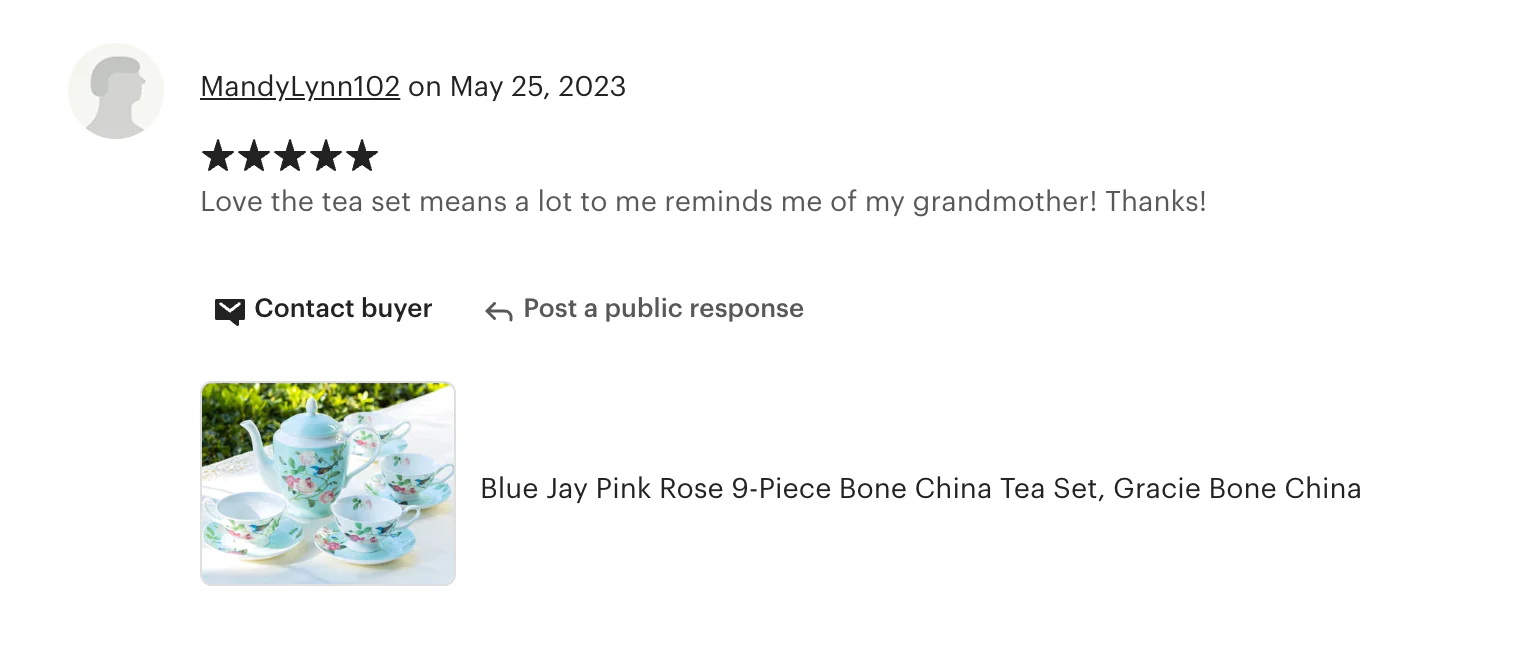The image size is (1520, 670).
Task: Open the tea set product thumbnail
Action: (328, 483)
